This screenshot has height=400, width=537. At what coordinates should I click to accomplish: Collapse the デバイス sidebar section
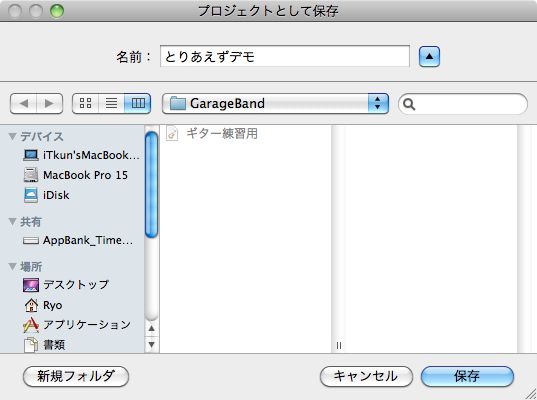(13, 136)
